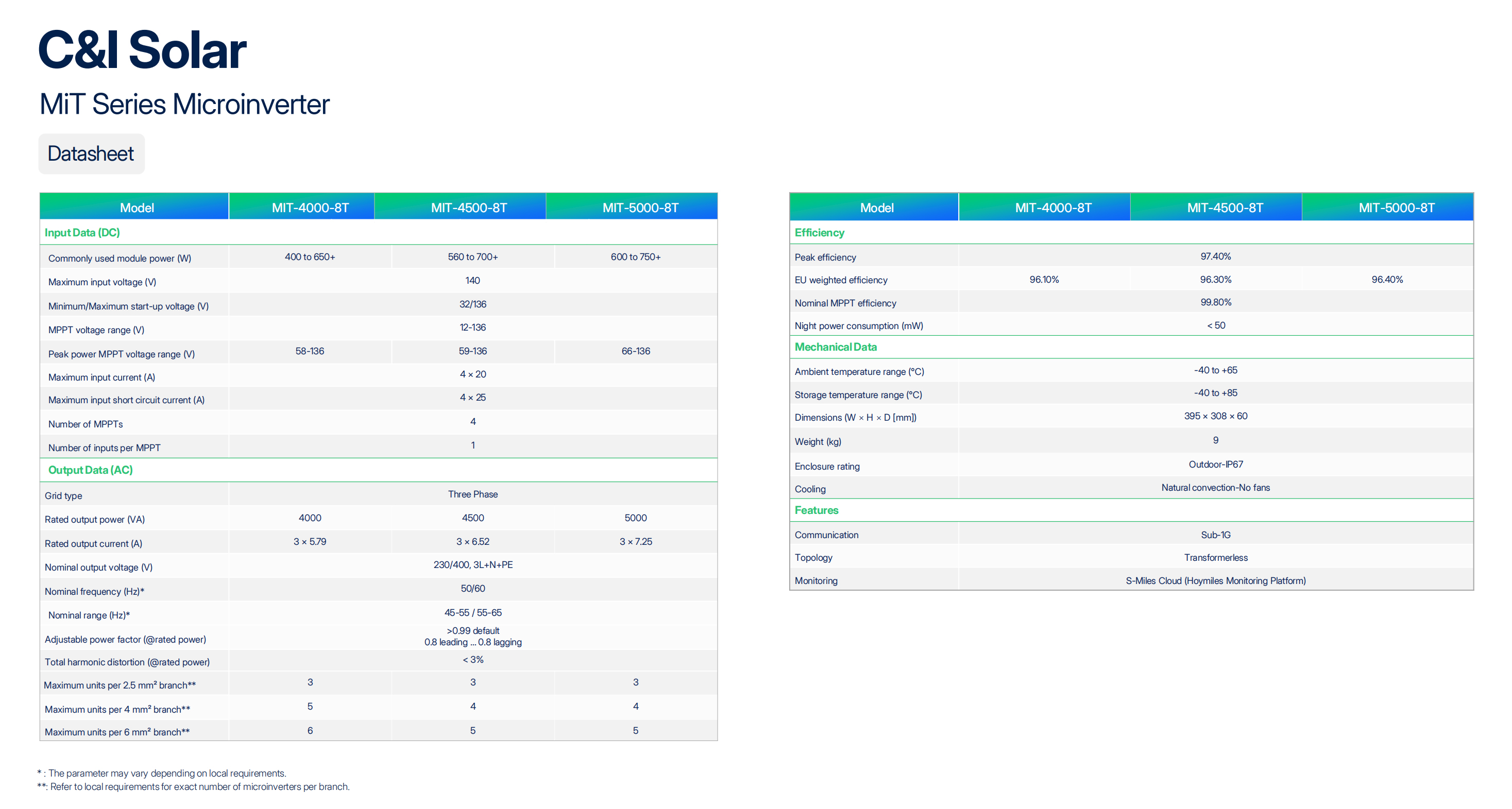Click the Outdoor-IP67 enclosure rating cell
1512x809 pixels.
click(x=1215, y=464)
